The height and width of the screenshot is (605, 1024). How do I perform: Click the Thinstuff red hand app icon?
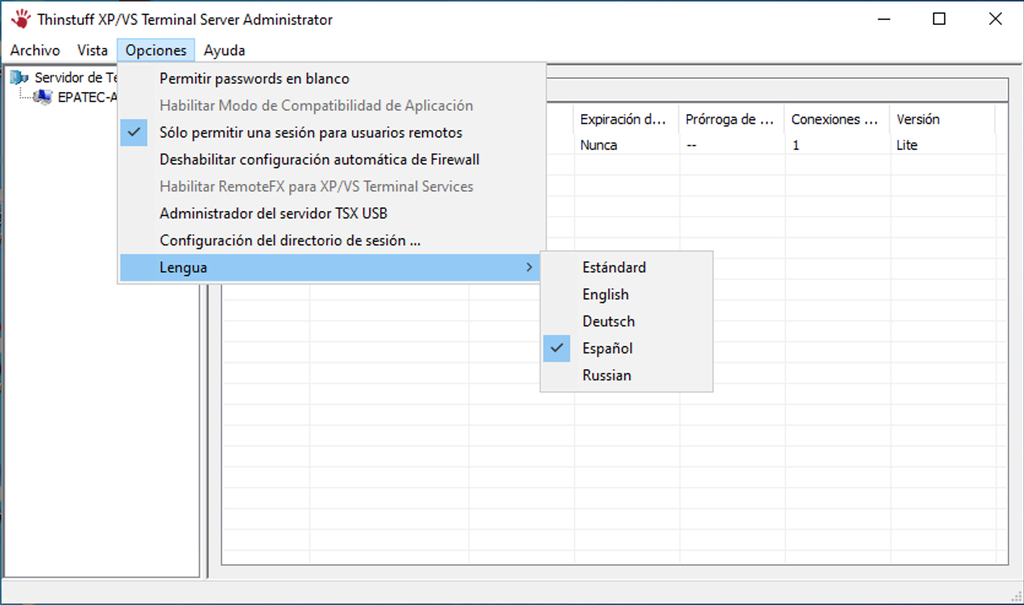point(20,19)
